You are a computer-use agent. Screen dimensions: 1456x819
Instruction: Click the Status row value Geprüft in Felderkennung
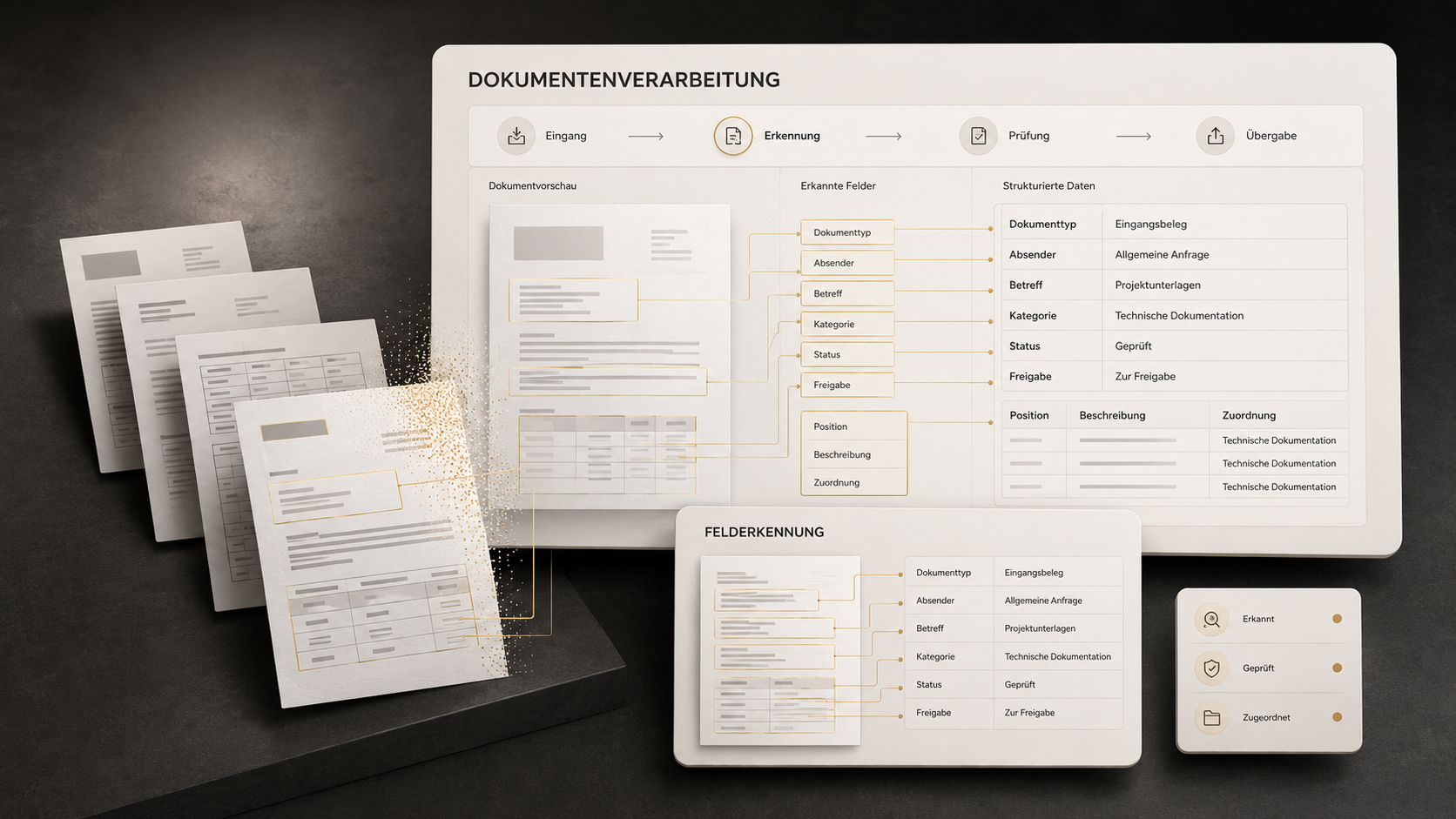pos(1020,684)
